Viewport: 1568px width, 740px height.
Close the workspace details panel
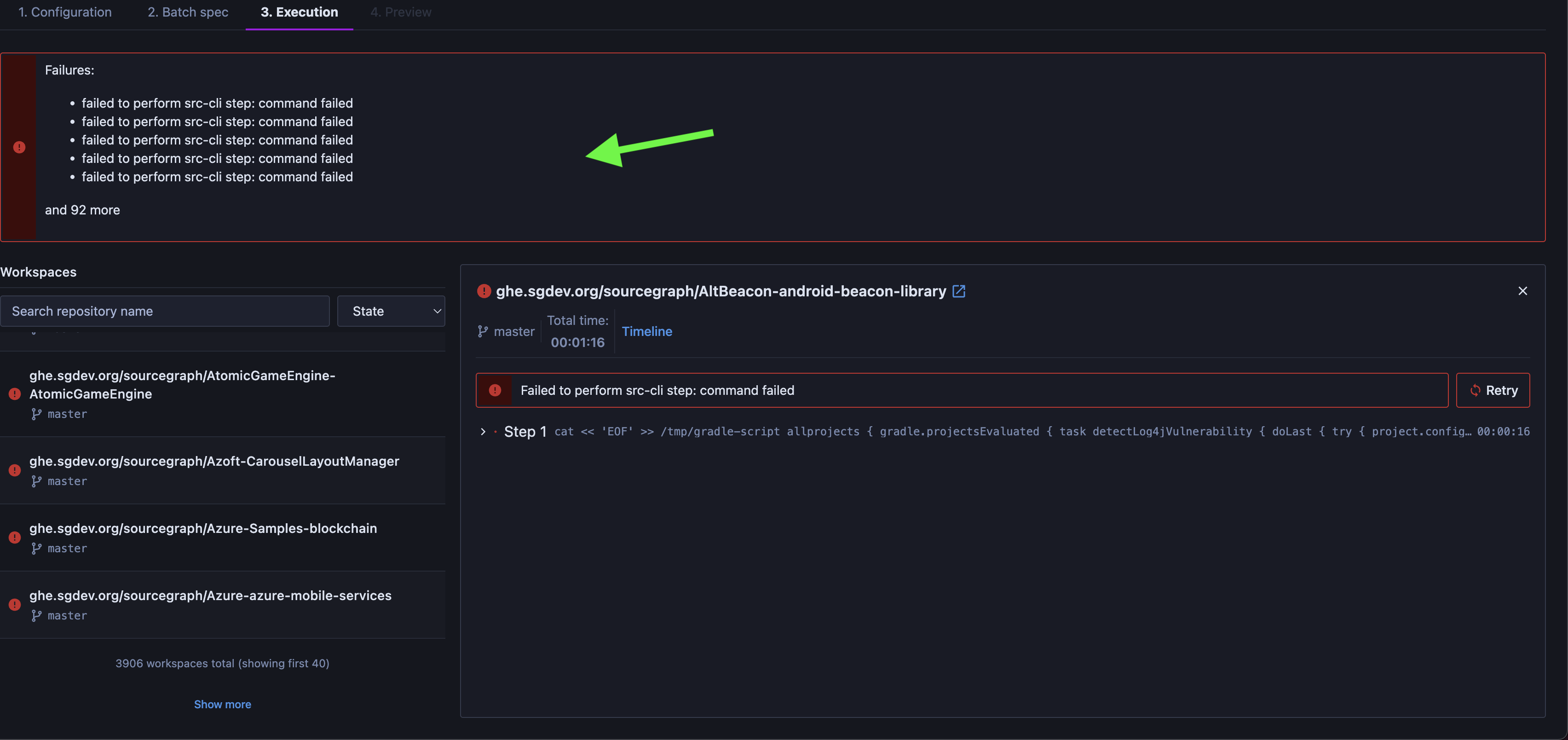click(1522, 291)
